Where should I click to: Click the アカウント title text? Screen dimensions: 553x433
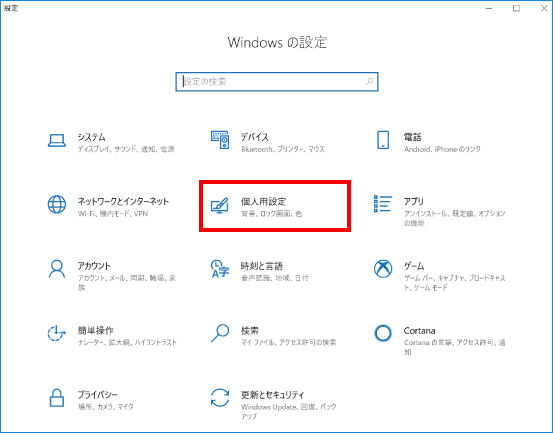coord(94,266)
